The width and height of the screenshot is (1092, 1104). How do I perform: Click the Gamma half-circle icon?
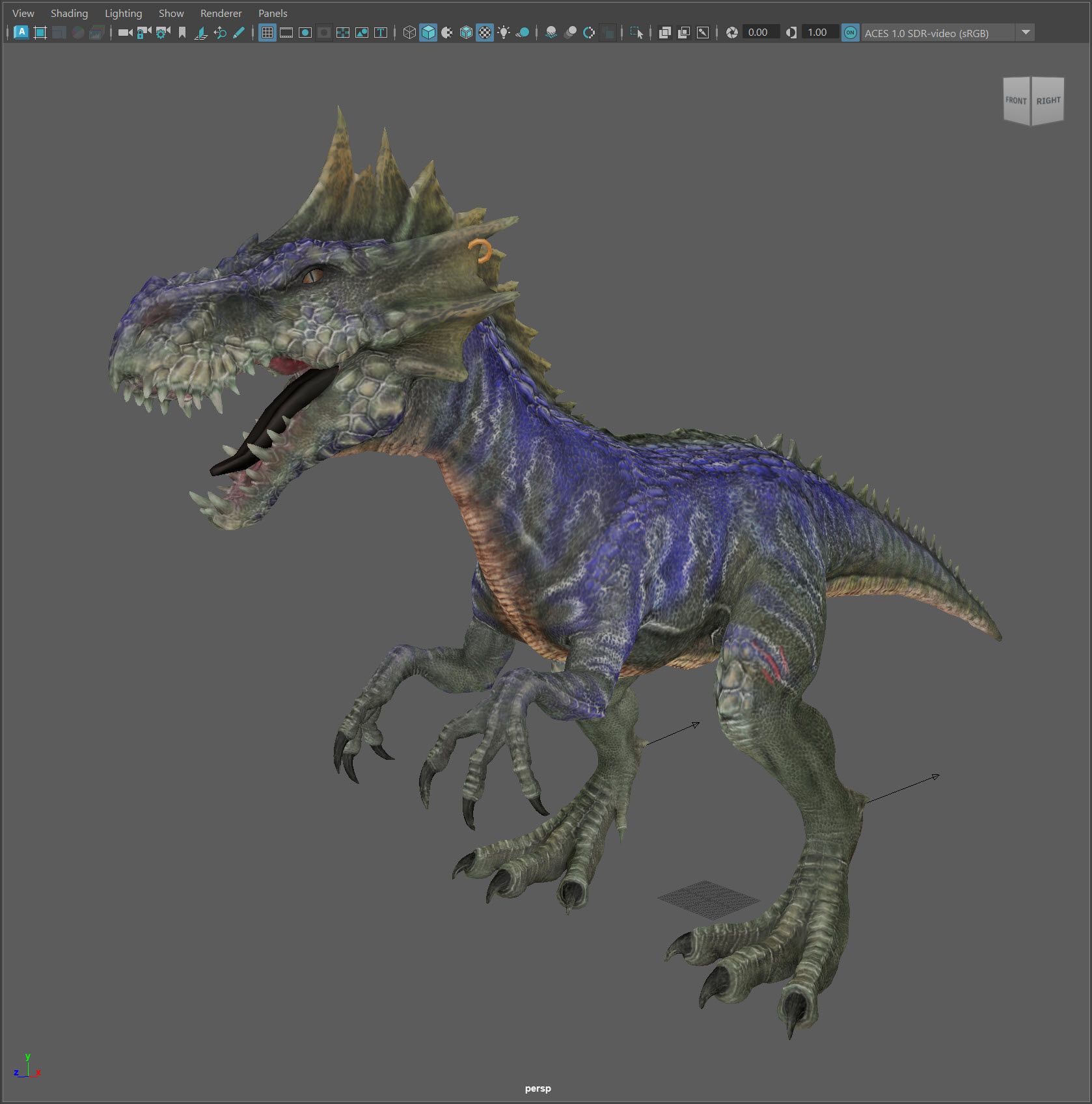(x=791, y=33)
